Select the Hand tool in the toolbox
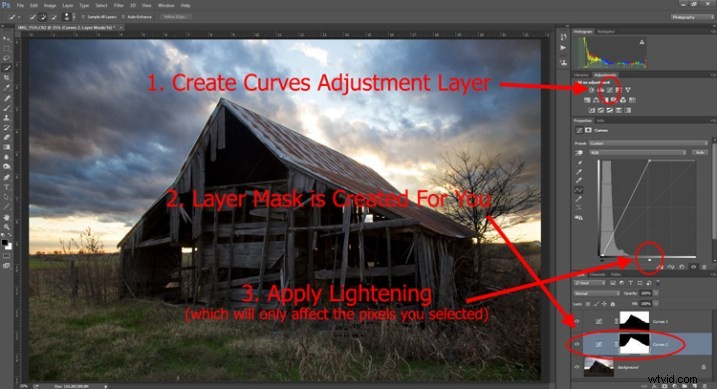Viewport: 717px width, 389px height. point(6,217)
